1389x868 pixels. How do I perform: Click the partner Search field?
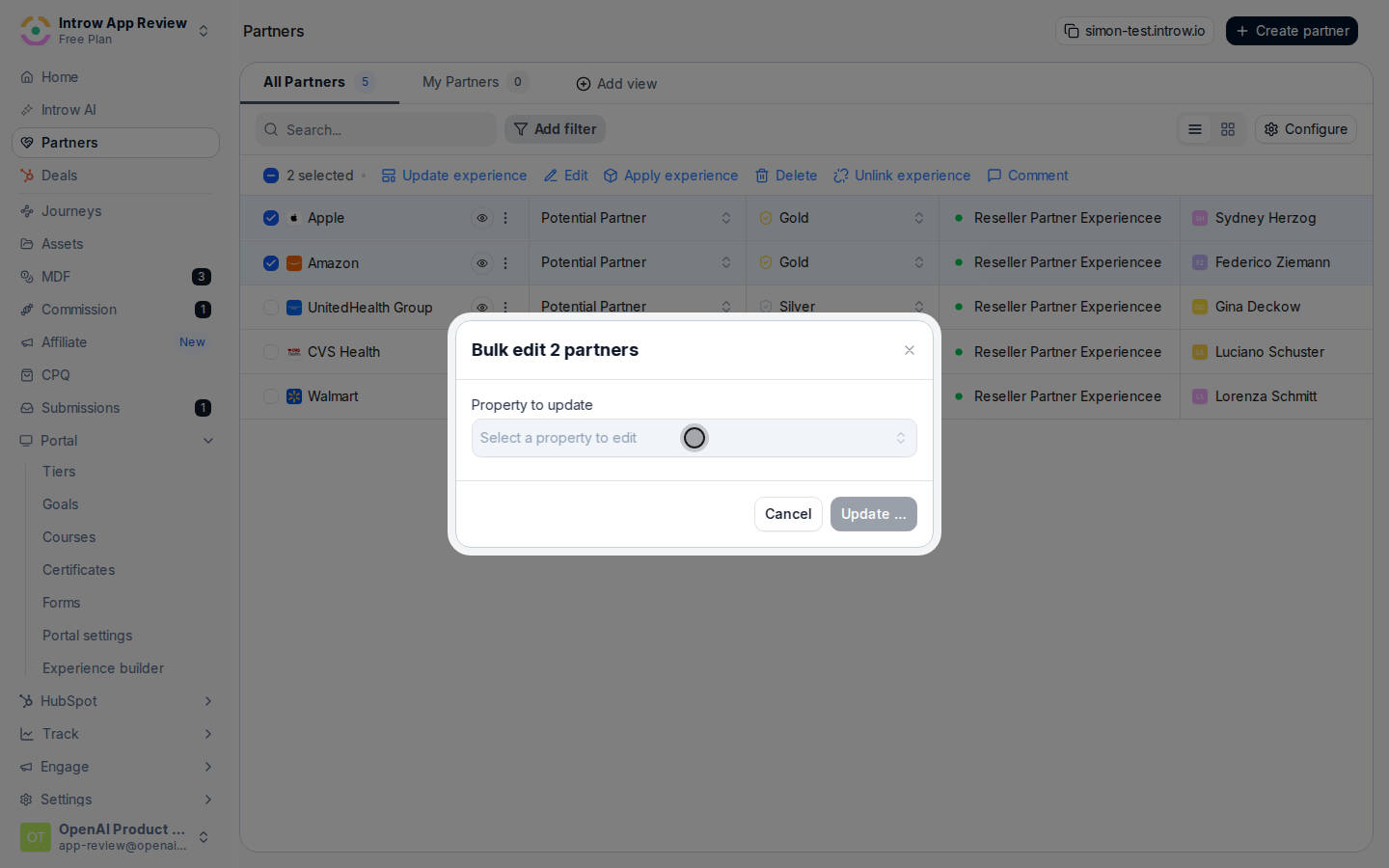(376, 129)
